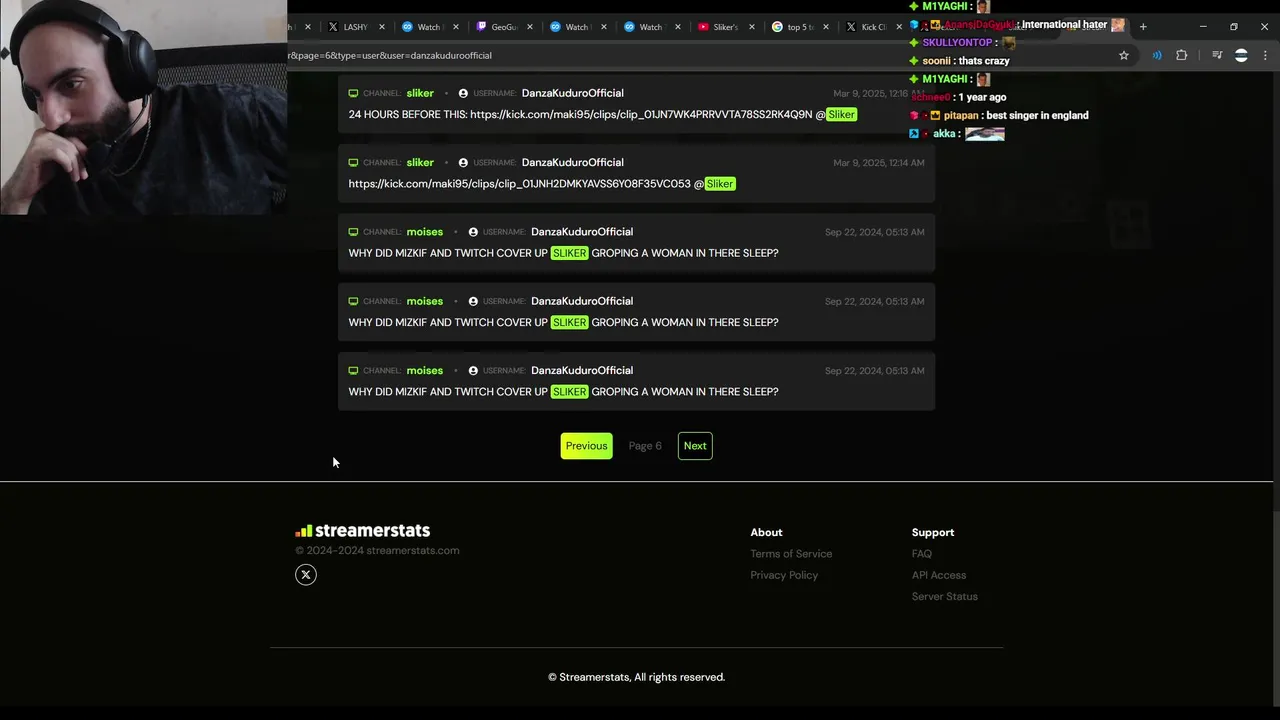
Task: Switch to the Sliker's YouTube tab
Action: (x=725, y=27)
